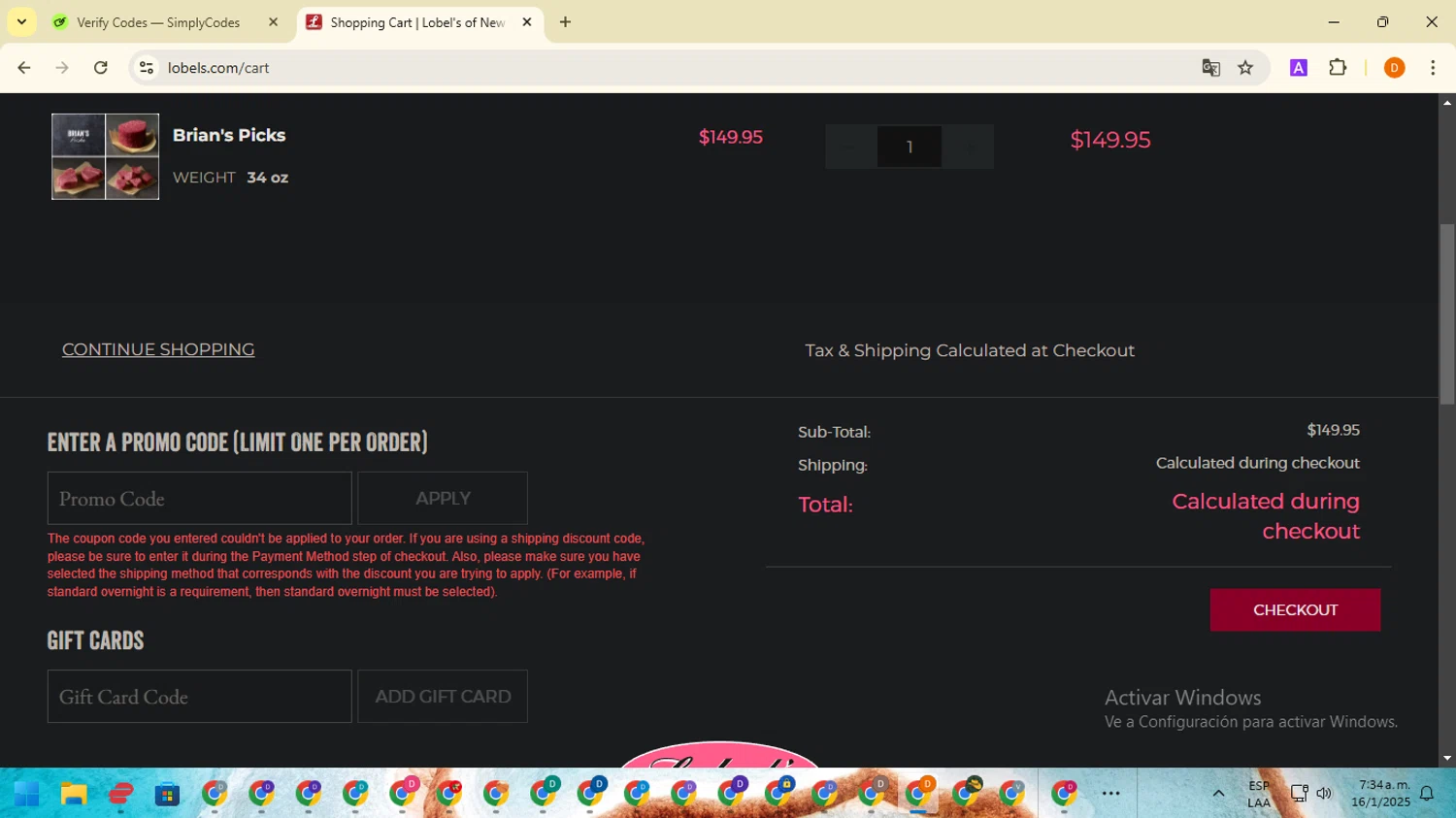1456x818 pixels.
Task: Switch the ESP LAA keyboard language
Action: (1259, 794)
